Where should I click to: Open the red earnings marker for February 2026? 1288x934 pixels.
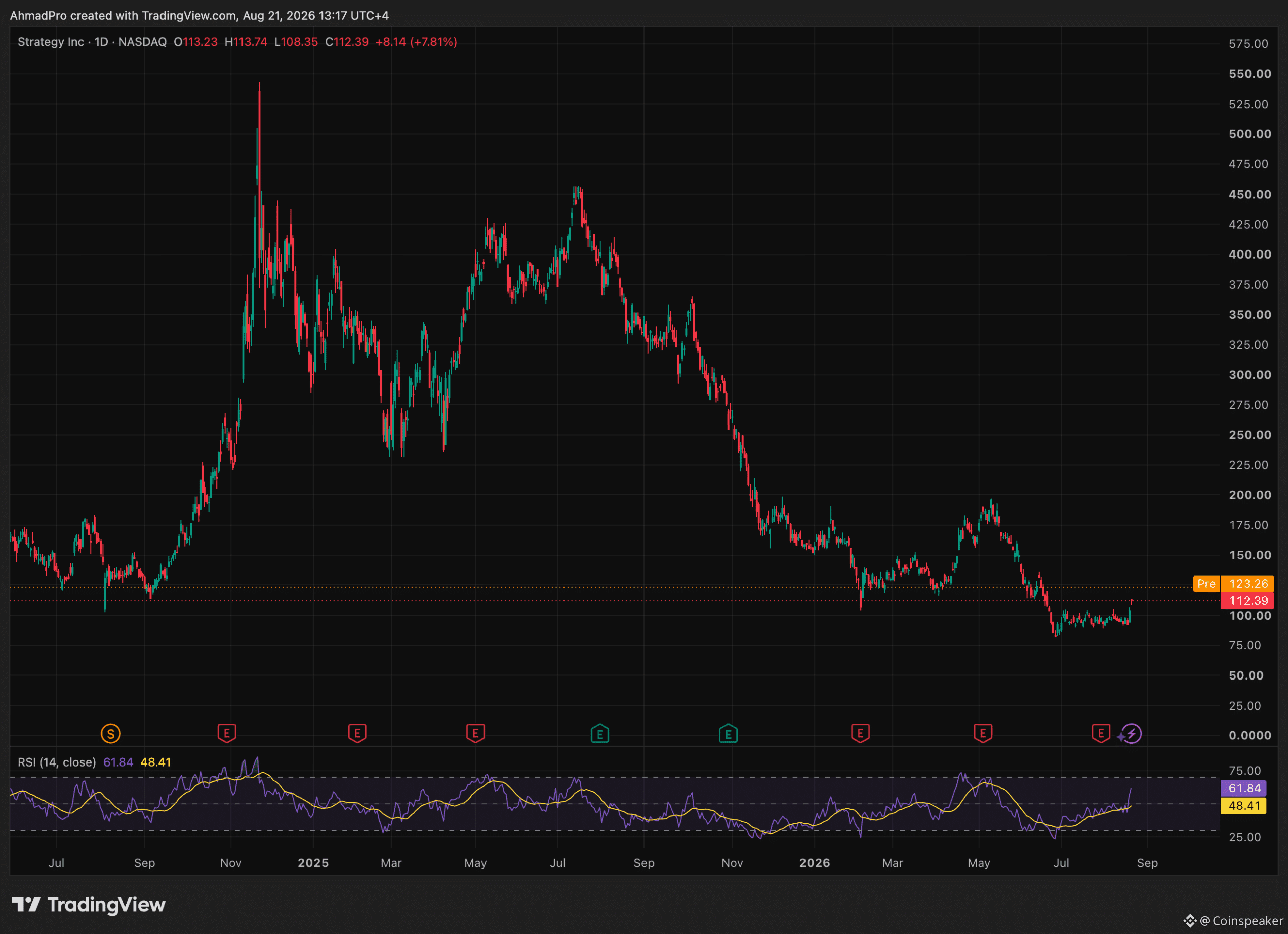tap(860, 733)
